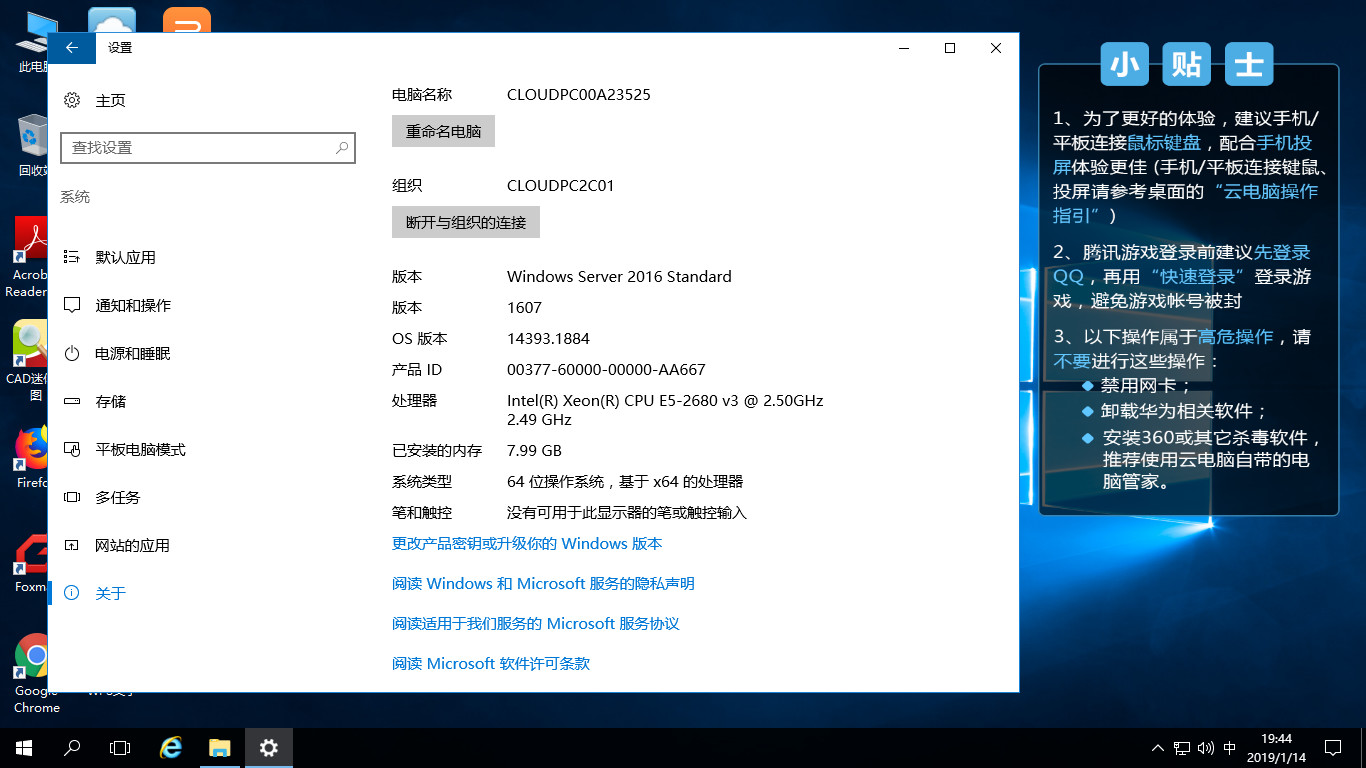1366x768 pixels.
Task: Open File Explorer from taskbar
Action: pyautogui.click(x=220, y=748)
